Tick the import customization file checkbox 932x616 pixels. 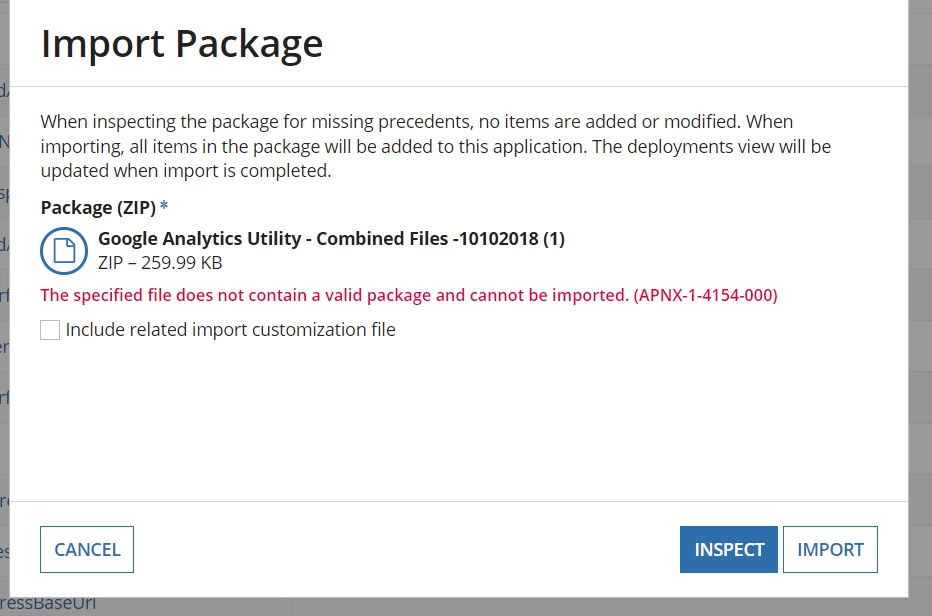click(50, 330)
